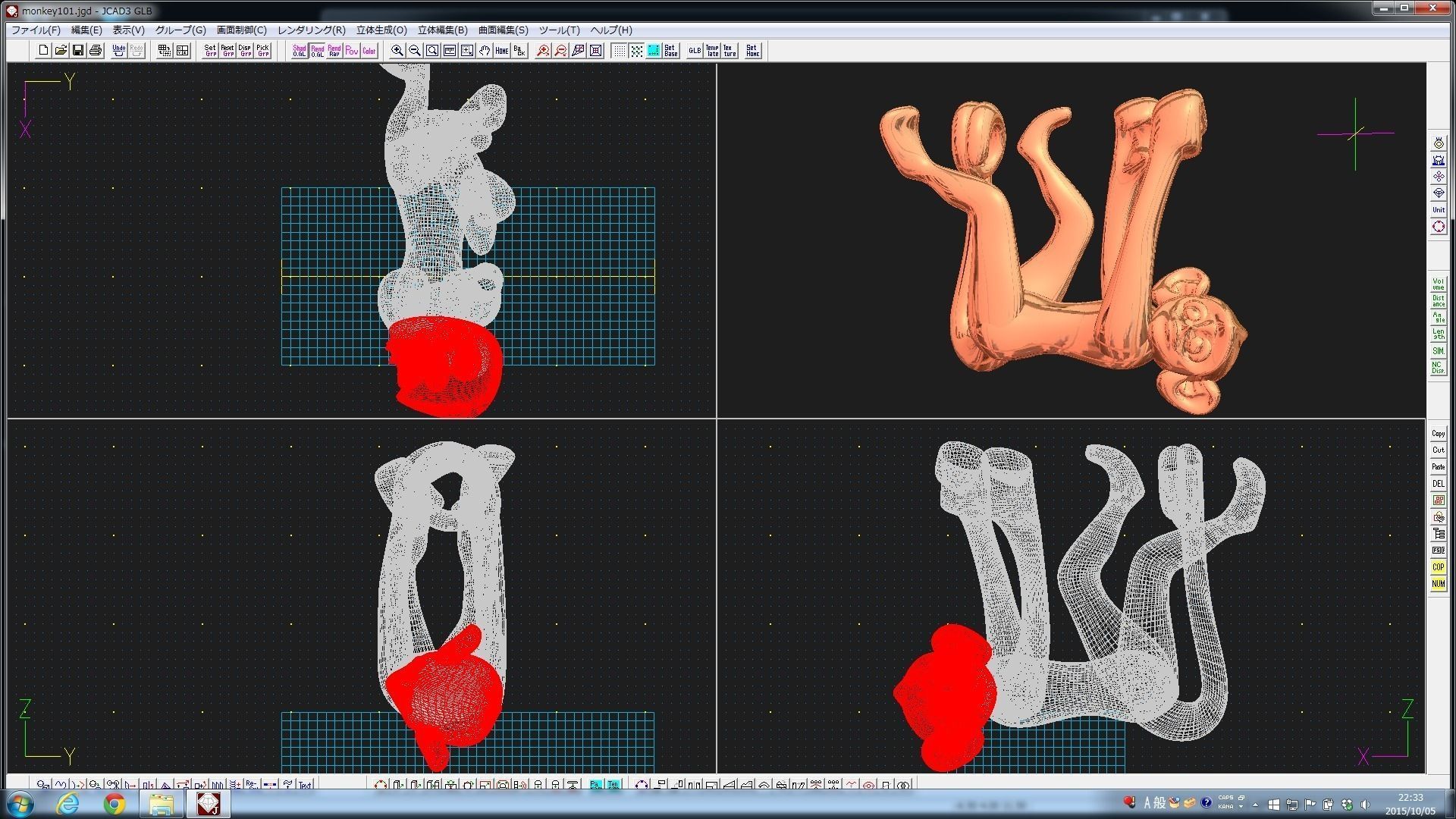Toggle the GLB toolbar button

pyautogui.click(x=695, y=51)
